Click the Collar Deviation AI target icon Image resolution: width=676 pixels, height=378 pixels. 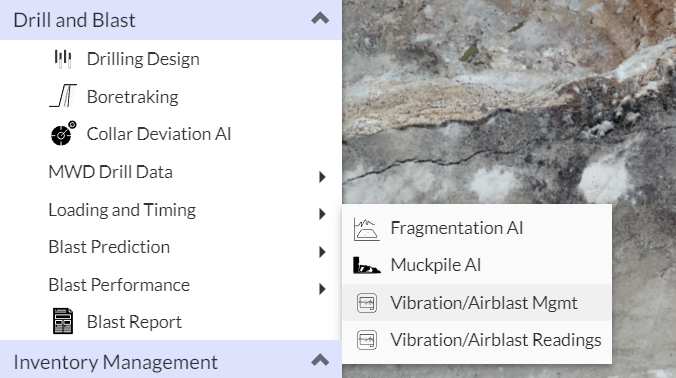pos(63,133)
